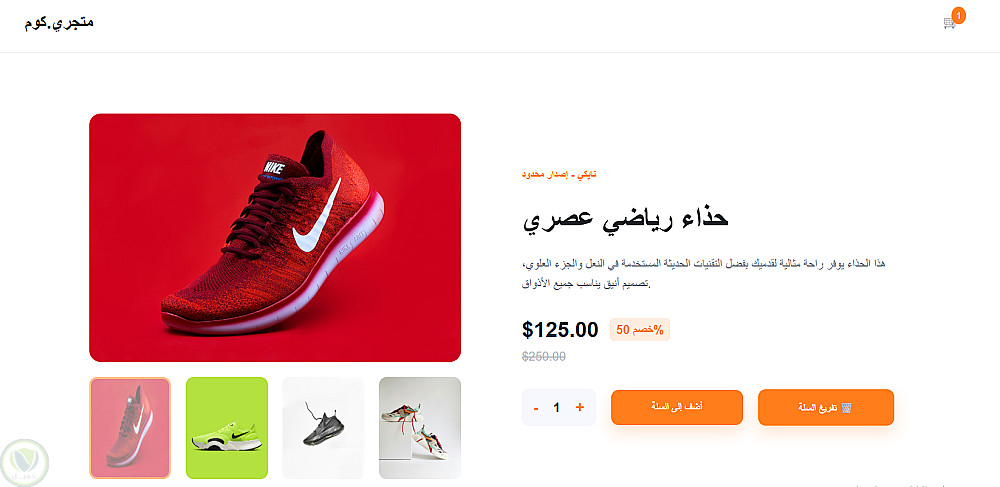Select the quantity value field showing 1

[557, 407]
